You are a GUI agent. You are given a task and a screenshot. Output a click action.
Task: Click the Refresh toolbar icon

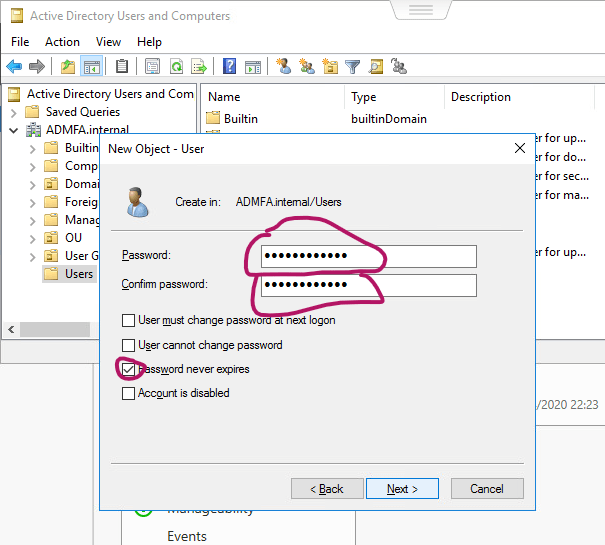(176, 67)
